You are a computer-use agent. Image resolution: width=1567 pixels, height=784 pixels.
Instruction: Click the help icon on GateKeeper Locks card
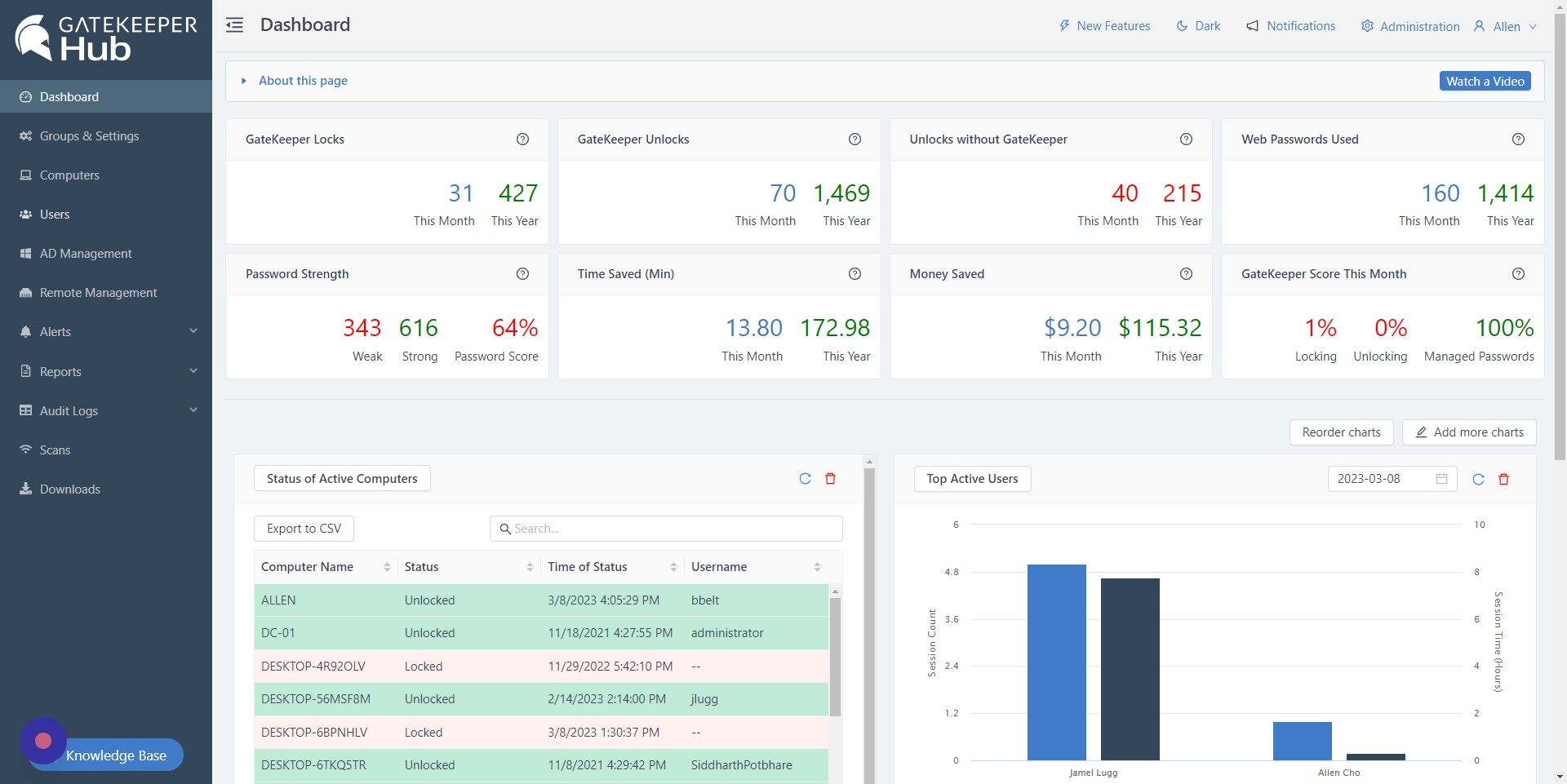coord(522,140)
